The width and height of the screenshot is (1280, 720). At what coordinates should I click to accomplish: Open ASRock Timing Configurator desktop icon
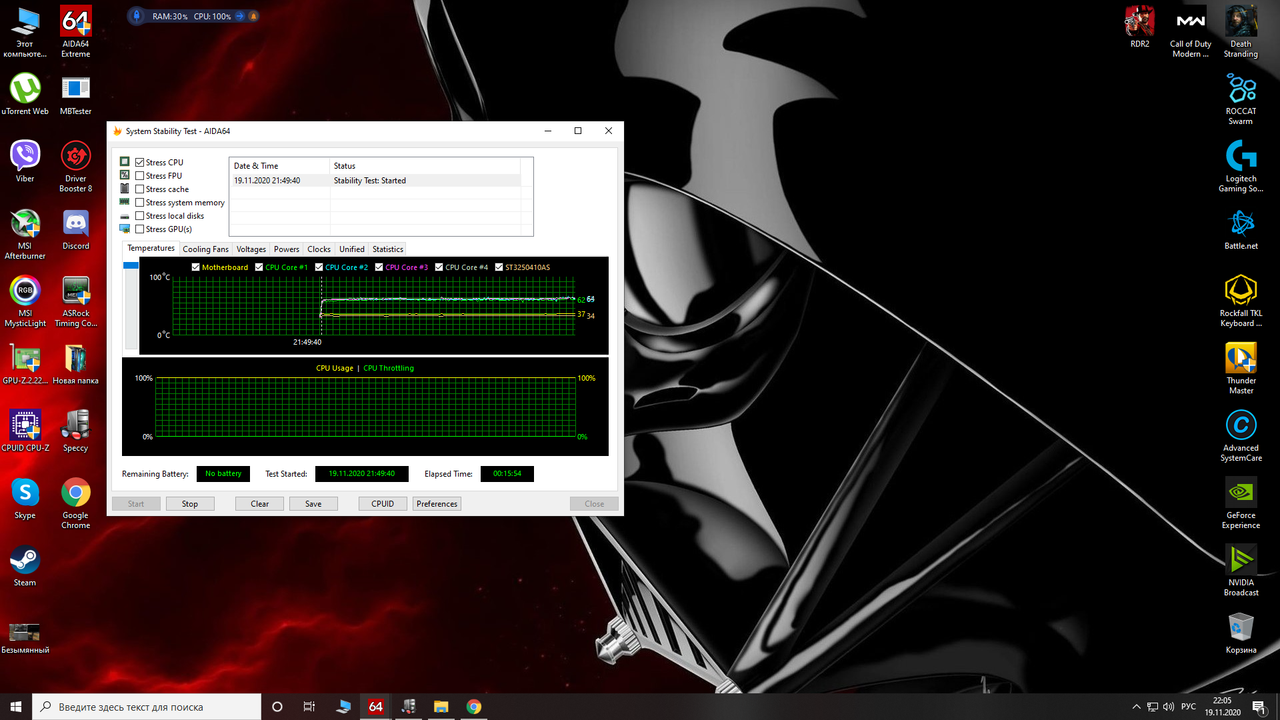tap(75, 301)
